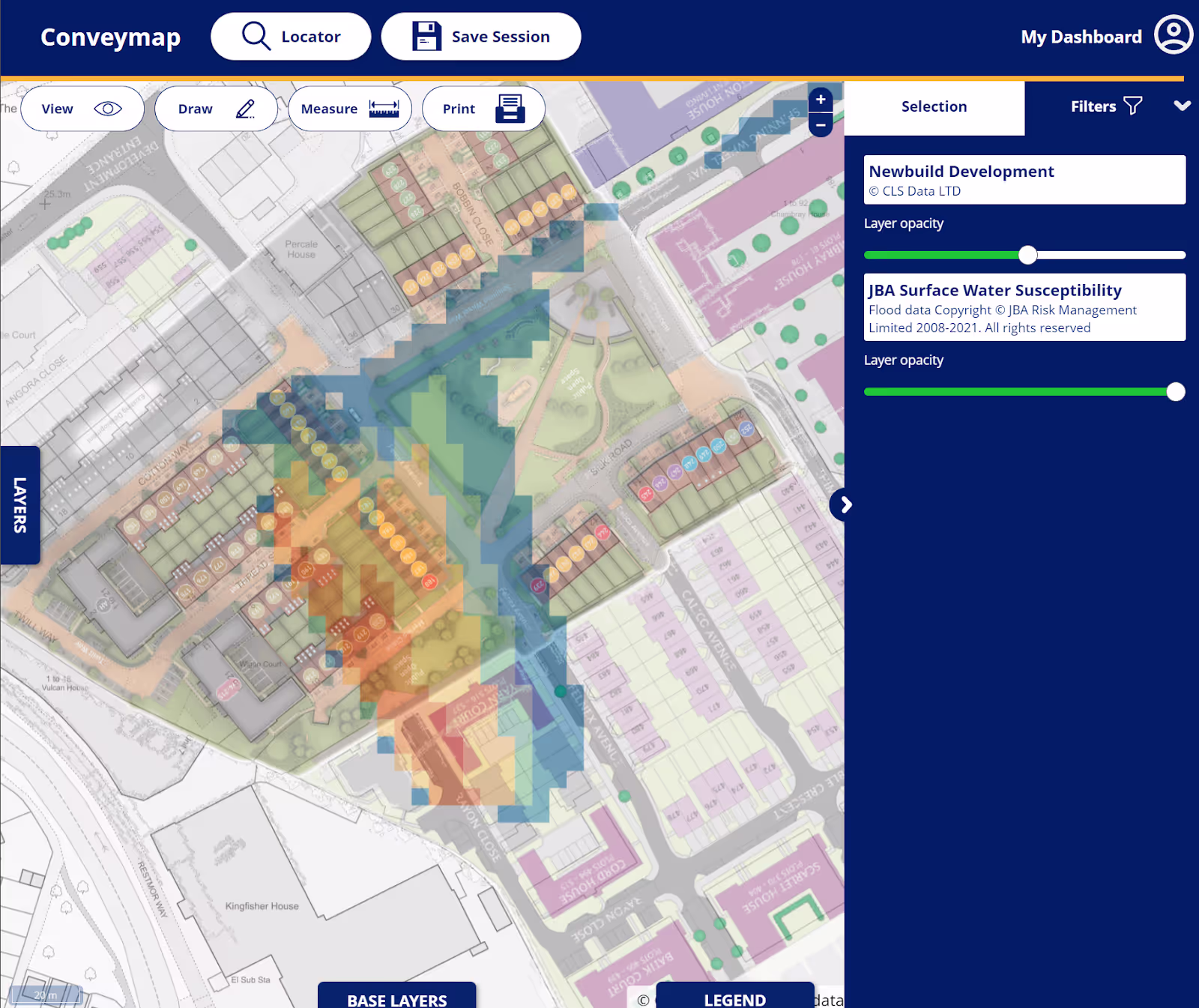Open the LAYERS side tab
The width and height of the screenshot is (1199, 1008).
pyautogui.click(x=20, y=505)
